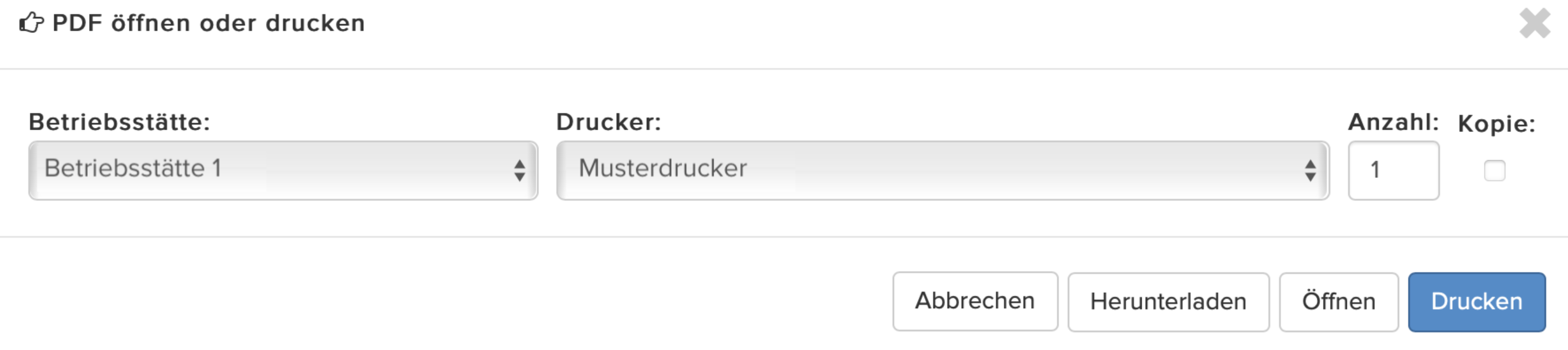This screenshot has height=350, width=1568.
Task: Click the "Drucker:" label
Action: (x=609, y=122)
